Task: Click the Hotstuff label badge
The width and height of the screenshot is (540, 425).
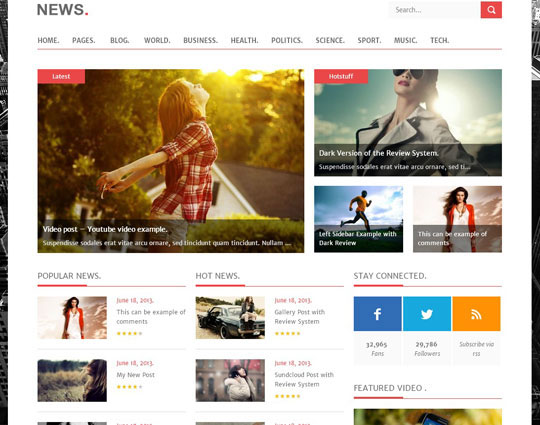Action: point(341,76)
